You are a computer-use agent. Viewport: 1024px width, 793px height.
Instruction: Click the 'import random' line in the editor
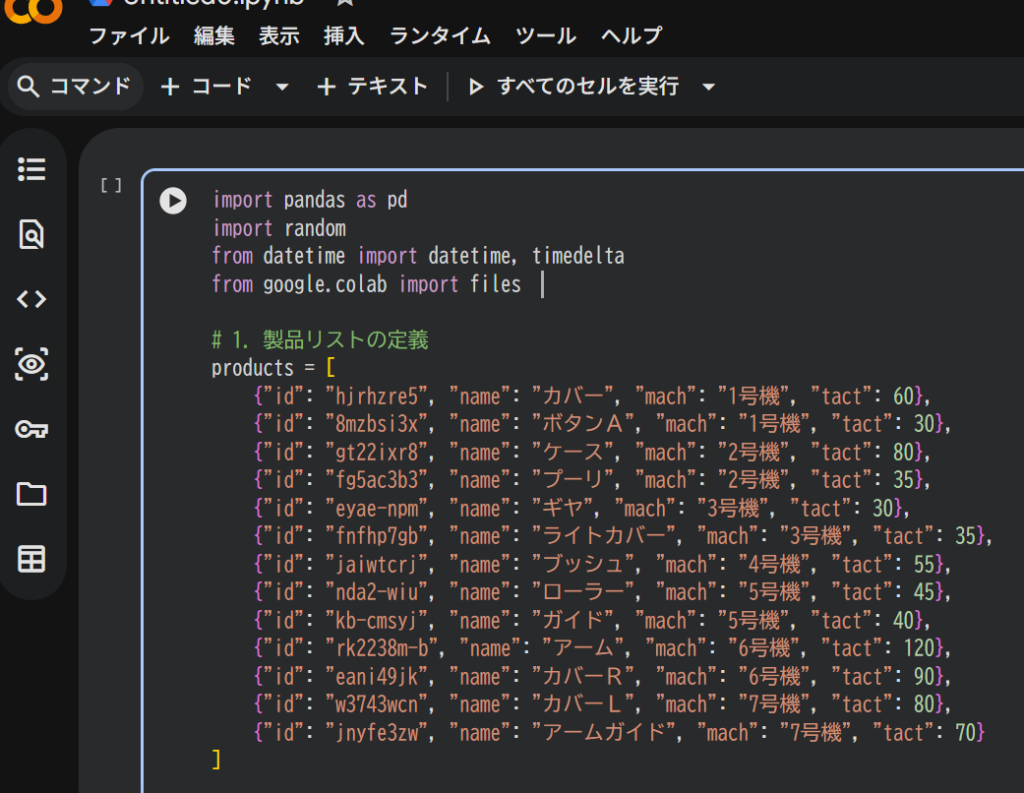coord(279,228)
